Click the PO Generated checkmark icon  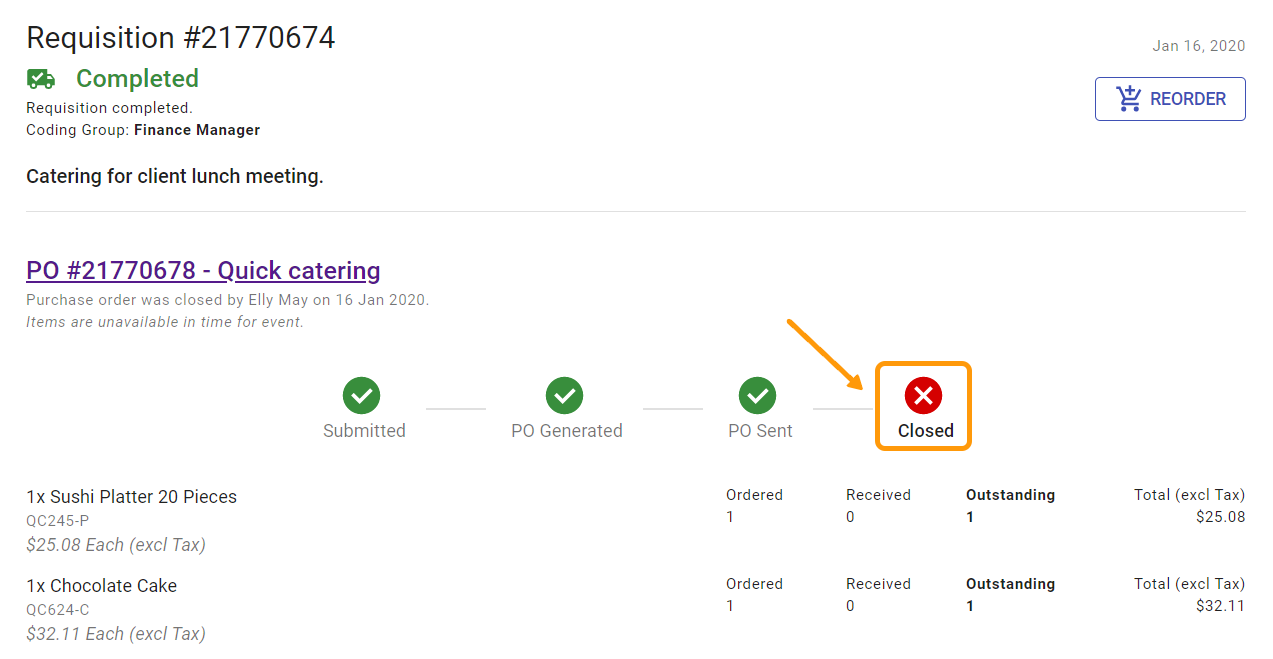tap(565, 396)
